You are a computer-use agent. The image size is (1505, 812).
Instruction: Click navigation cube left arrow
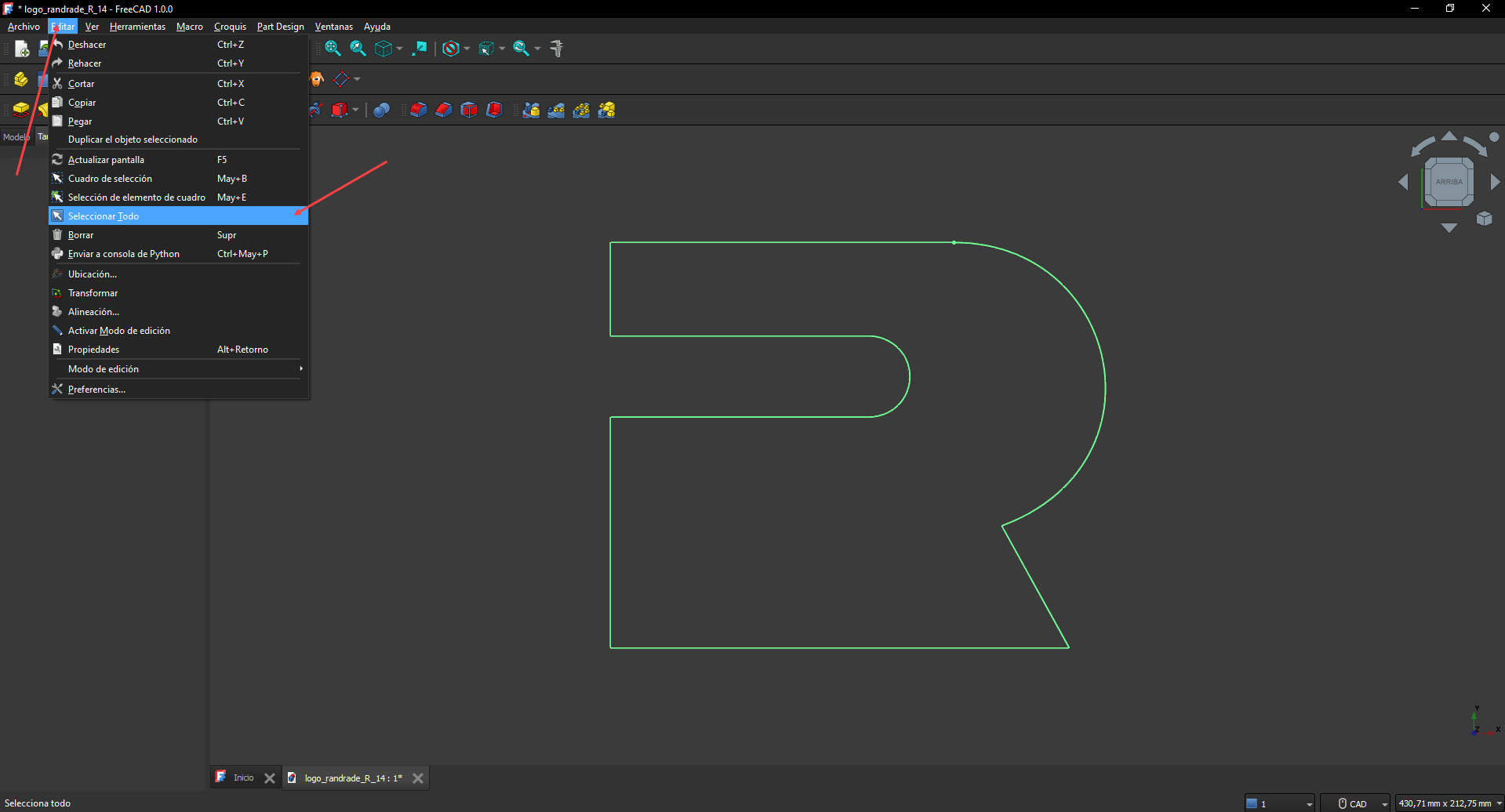click(x=1403, y=182)
